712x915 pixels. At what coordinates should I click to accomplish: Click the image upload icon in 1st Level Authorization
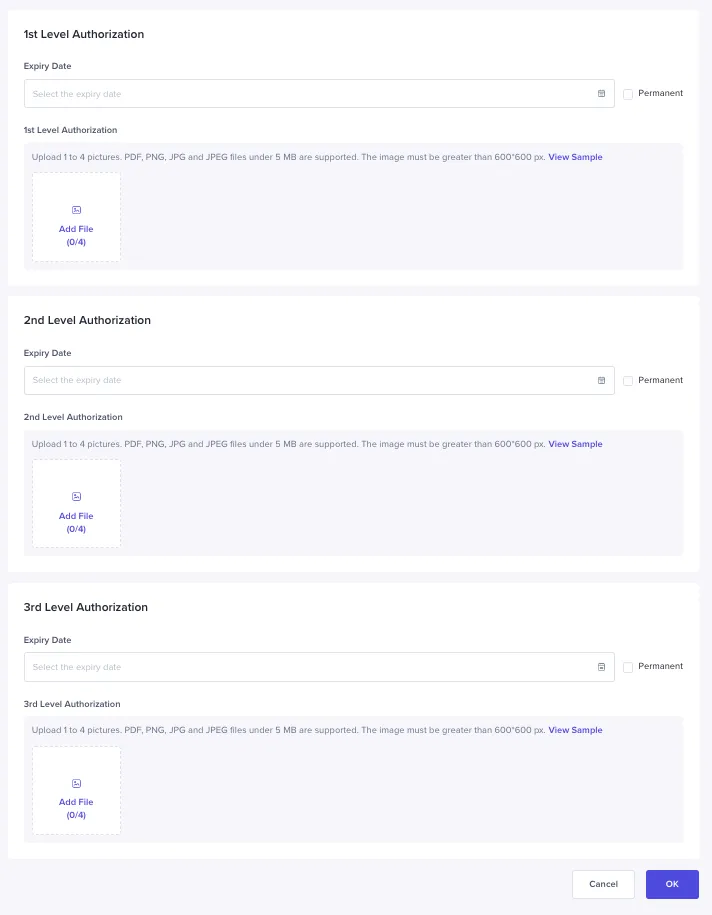pyautogui.click(x=76, y=210)
